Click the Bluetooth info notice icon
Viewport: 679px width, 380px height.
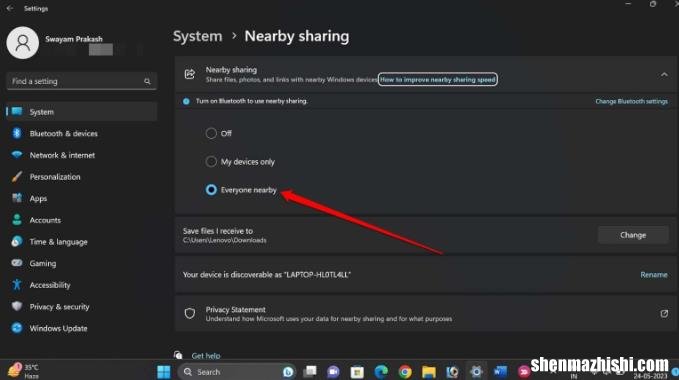click(186, 101)
